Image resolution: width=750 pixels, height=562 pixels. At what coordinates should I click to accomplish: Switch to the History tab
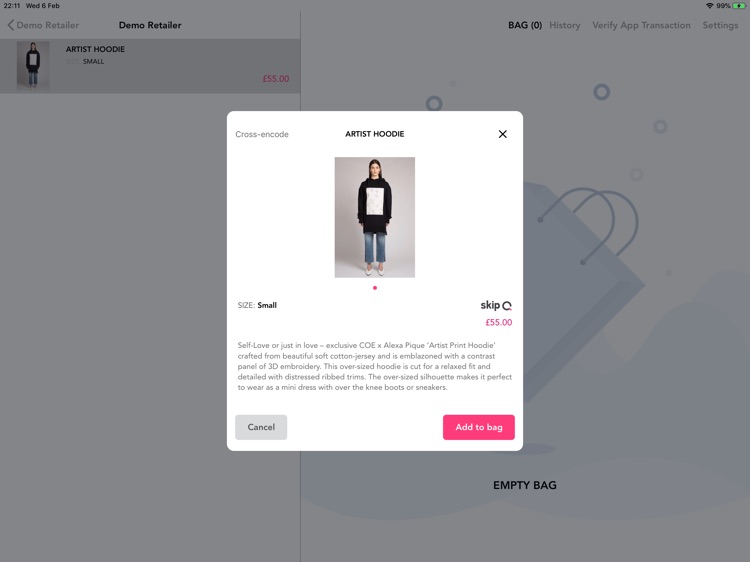[564, 25]
